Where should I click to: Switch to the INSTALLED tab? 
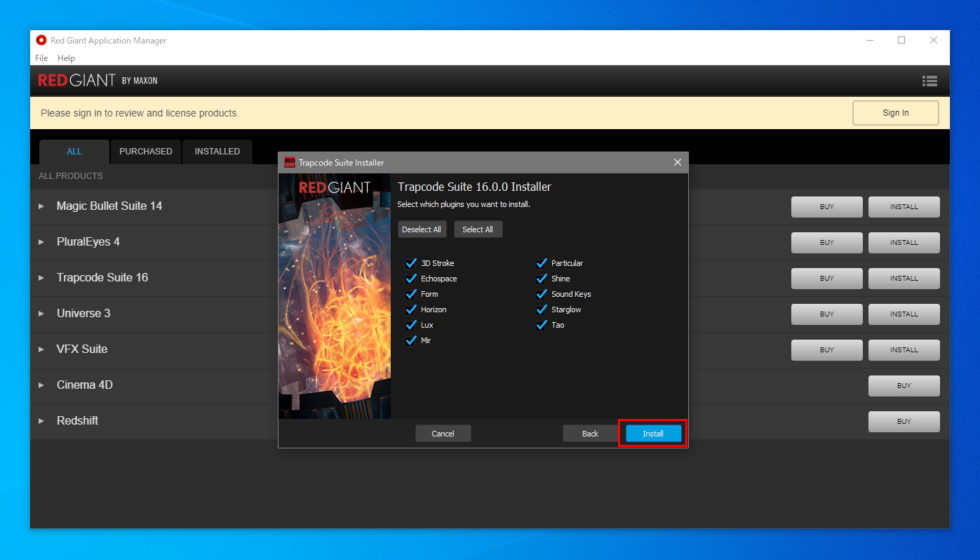217,151
